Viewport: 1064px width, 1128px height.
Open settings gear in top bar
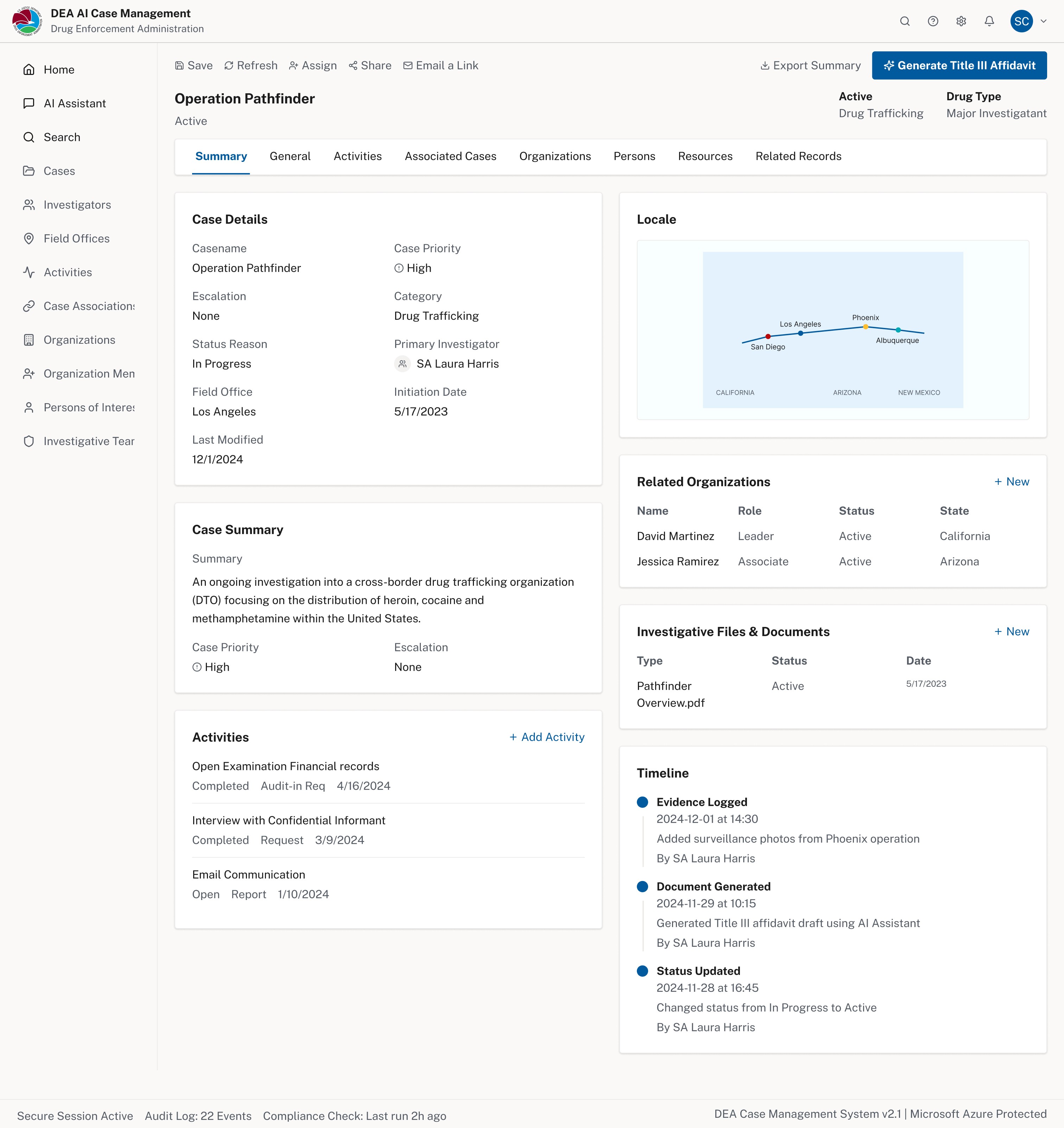[x=961, y=21]
